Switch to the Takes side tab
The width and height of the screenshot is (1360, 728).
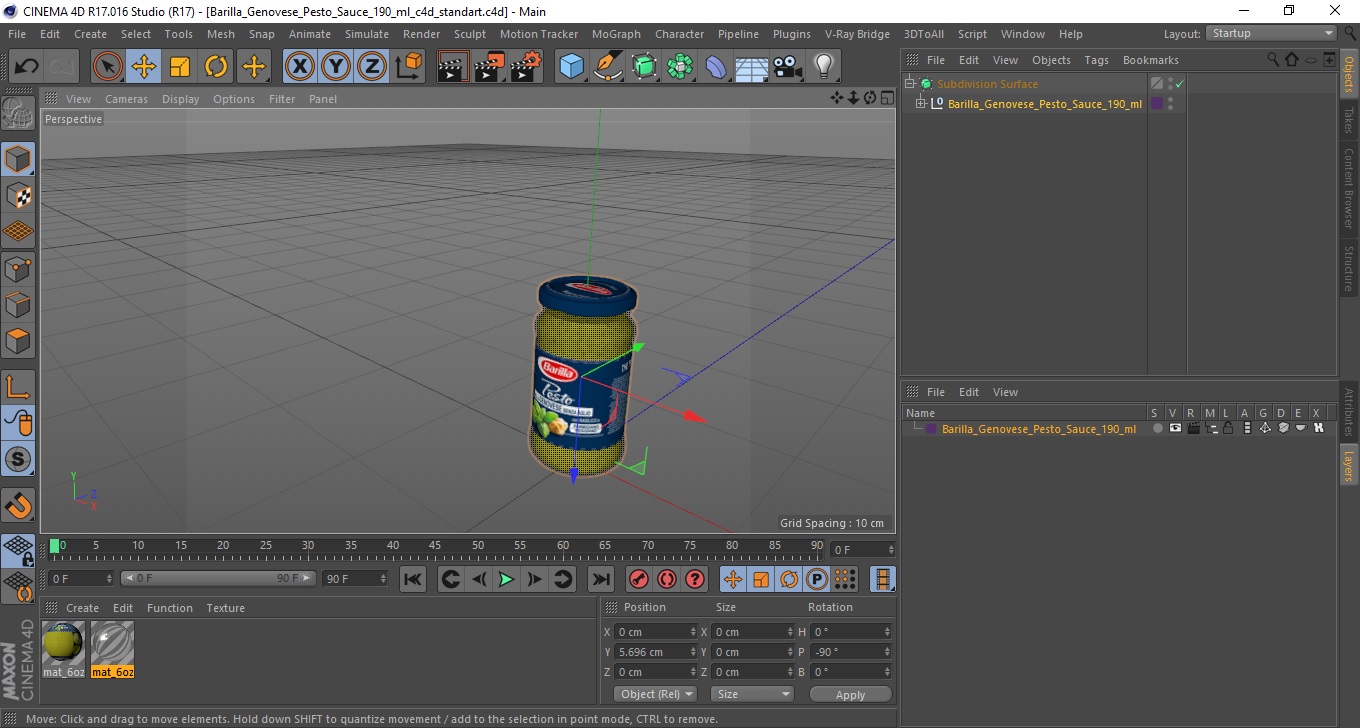1349,121
